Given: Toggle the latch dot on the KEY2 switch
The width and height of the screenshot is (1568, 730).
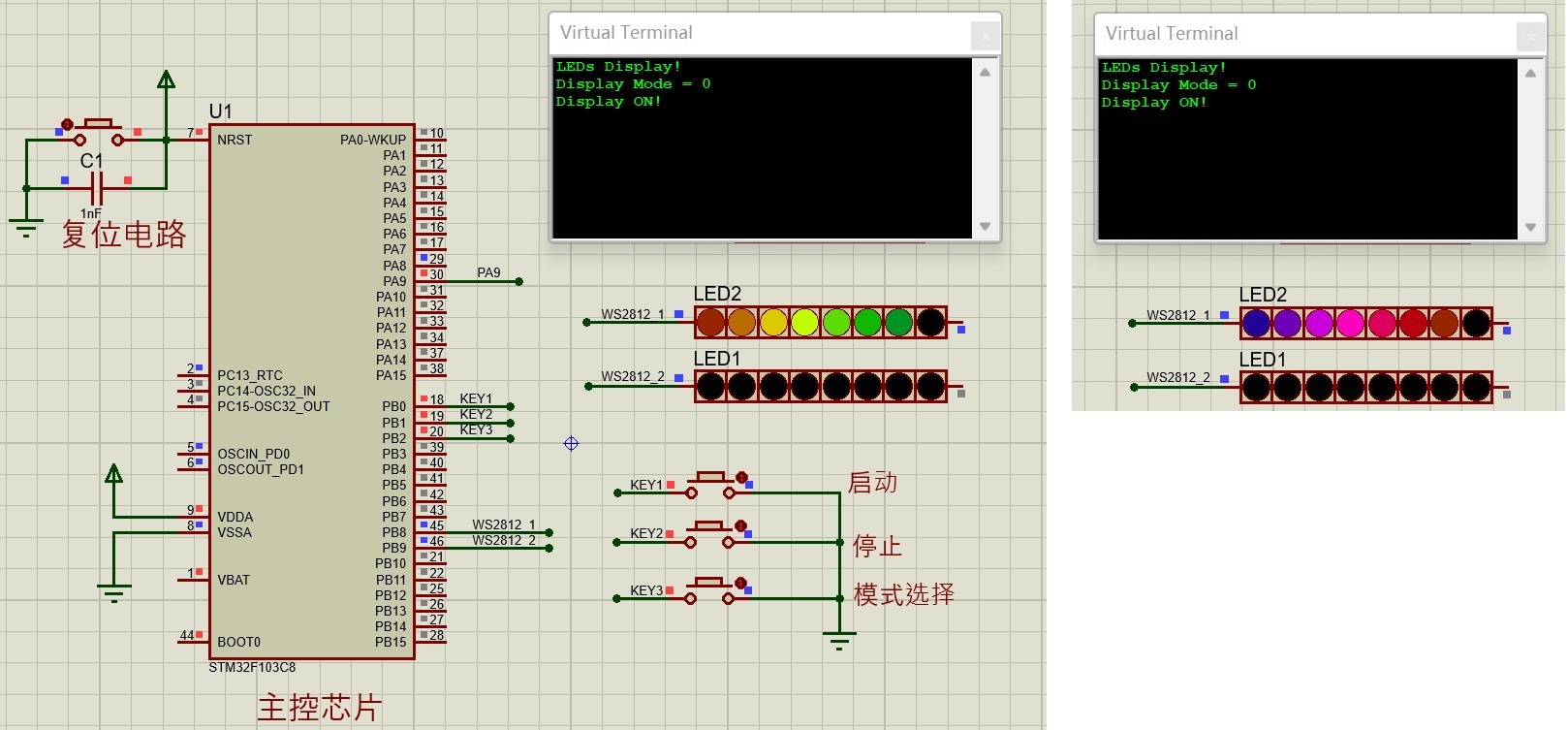Looking at the screenshot, I should (740, 526).
